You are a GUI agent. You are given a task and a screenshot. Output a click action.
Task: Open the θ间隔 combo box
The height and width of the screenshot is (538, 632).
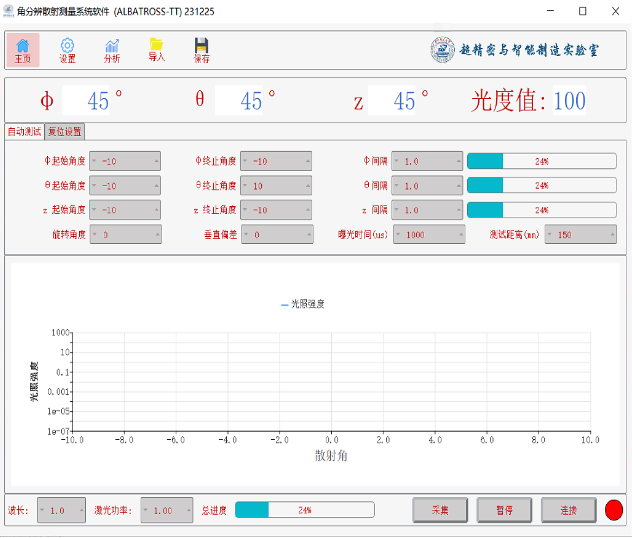click(x=427, y=186)
